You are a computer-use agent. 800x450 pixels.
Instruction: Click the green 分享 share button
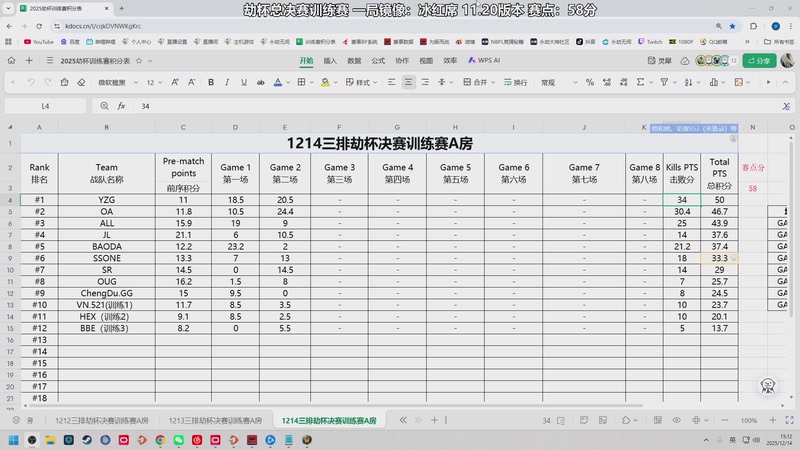pos(759,61)
